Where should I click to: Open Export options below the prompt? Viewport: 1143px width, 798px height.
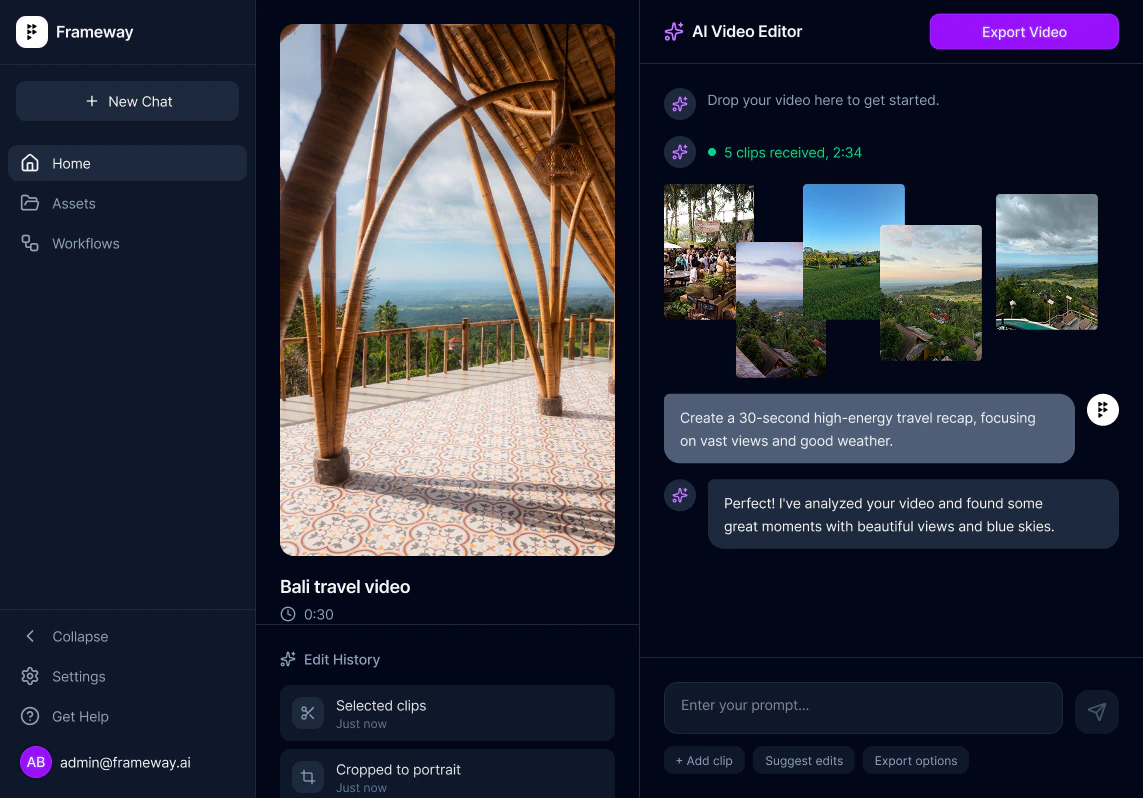pos(915,761)
